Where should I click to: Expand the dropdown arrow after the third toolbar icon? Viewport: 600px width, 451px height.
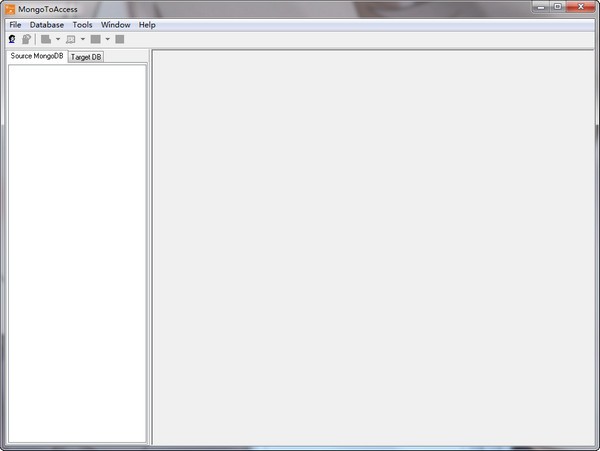(x=58, y=39)
